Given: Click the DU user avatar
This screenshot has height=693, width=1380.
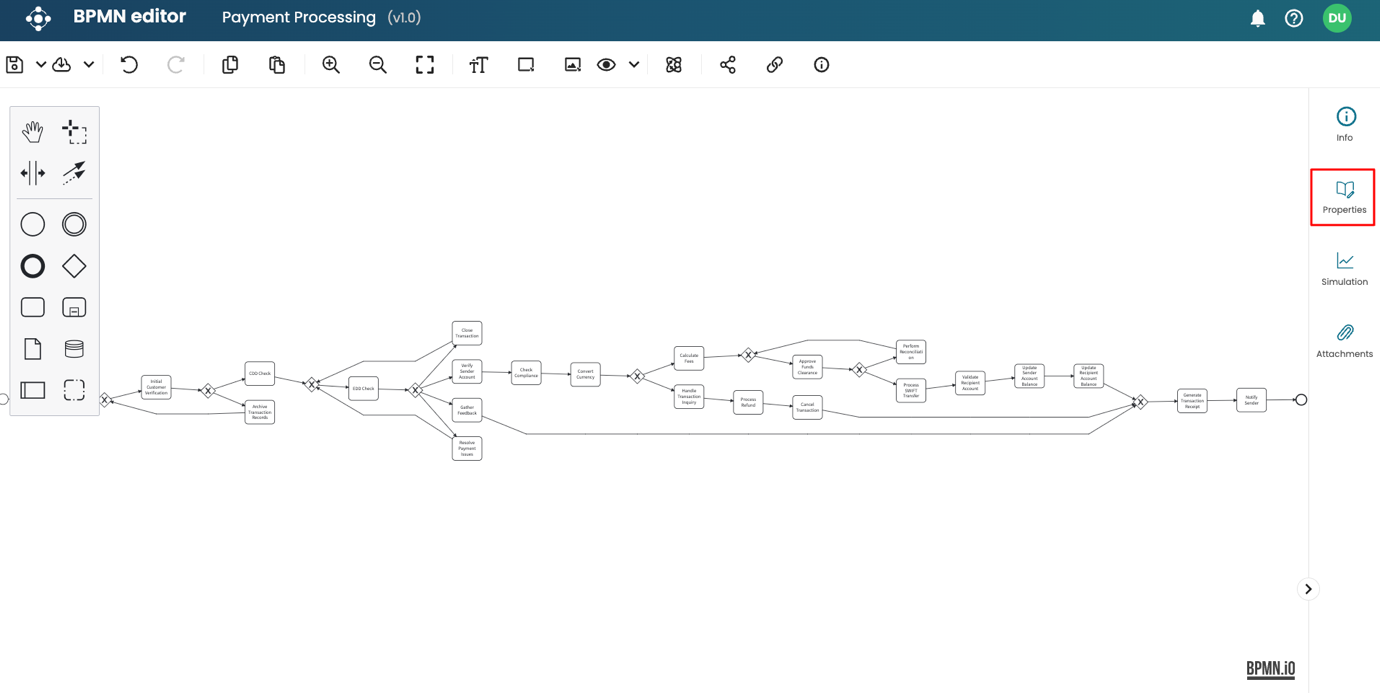Looking at the screenshot, I should 1336,18.
